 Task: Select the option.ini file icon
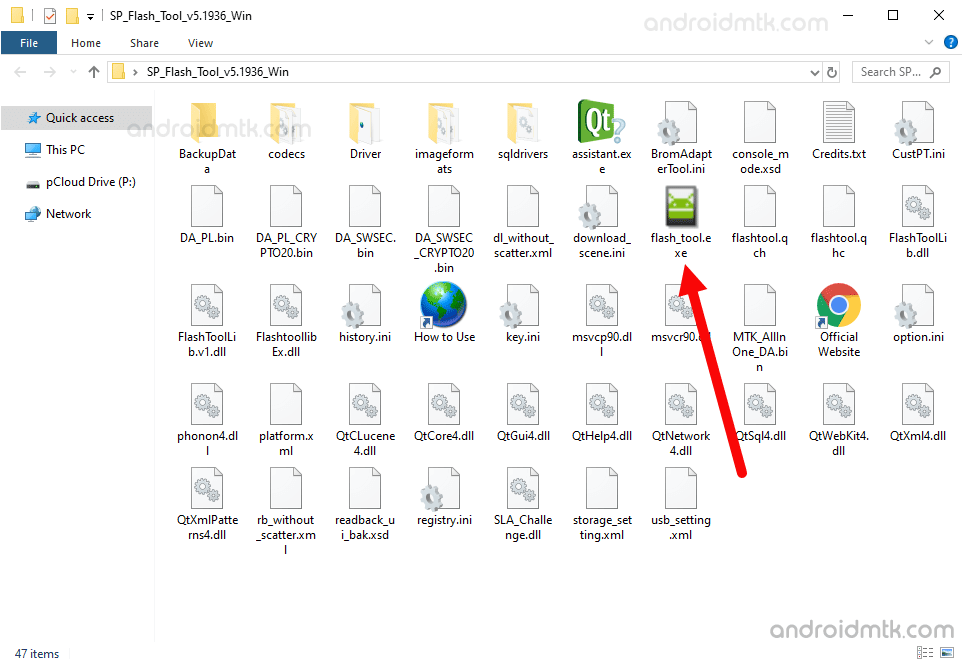914,305
